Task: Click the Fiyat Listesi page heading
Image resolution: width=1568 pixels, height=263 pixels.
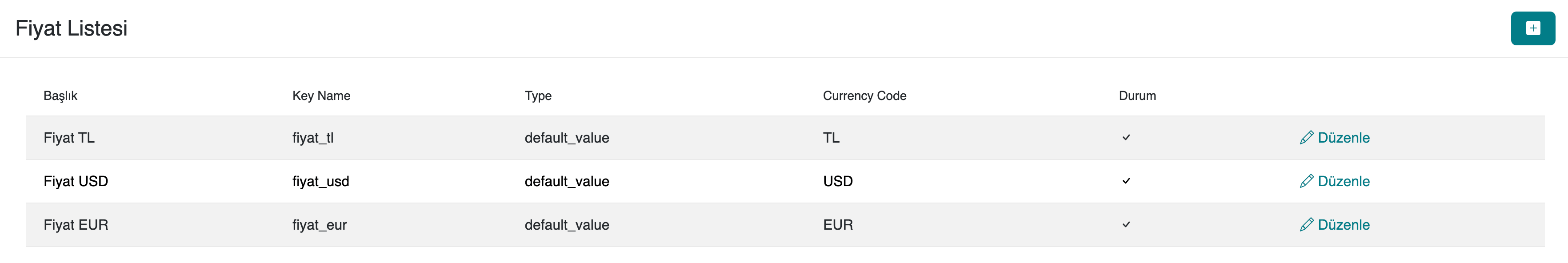Action: click(x=71, y=28)
